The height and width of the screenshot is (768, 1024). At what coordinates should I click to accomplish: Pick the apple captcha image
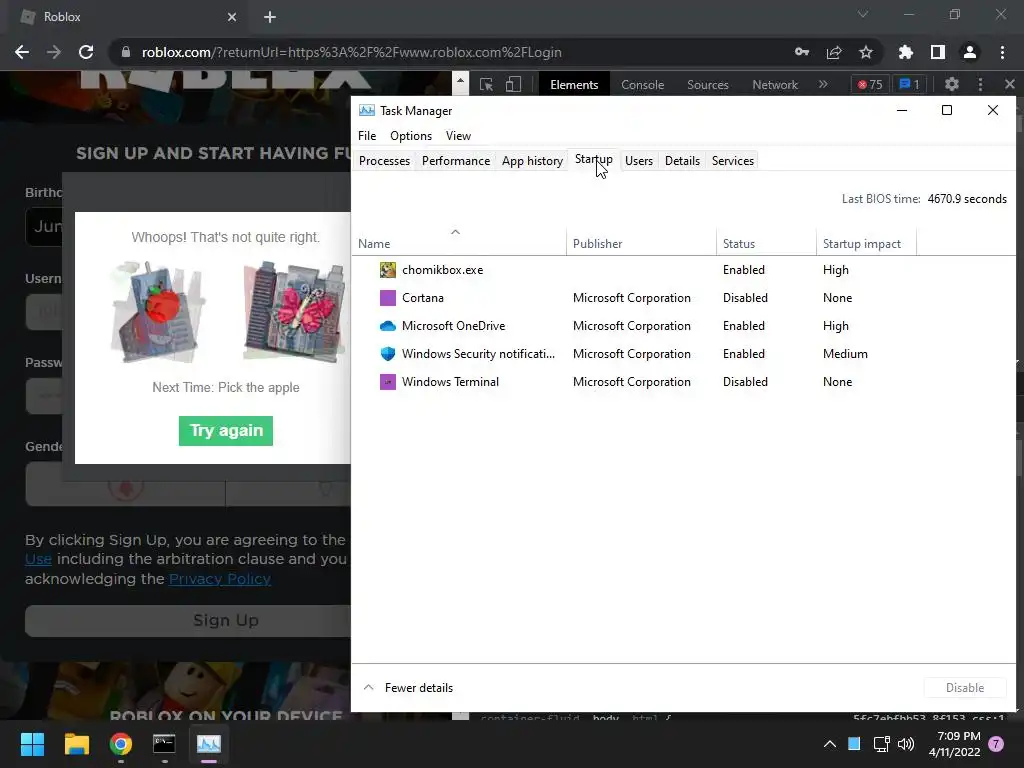click(157, 312)
